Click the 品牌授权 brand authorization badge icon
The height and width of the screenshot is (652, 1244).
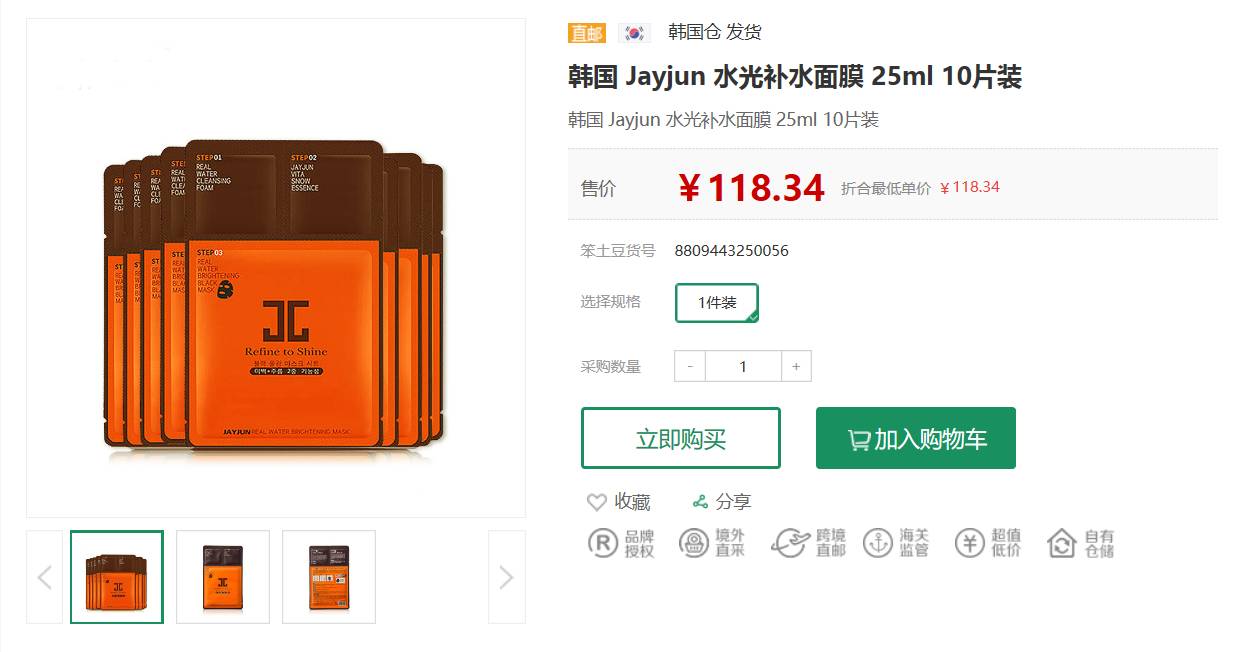tap(602, 543)
